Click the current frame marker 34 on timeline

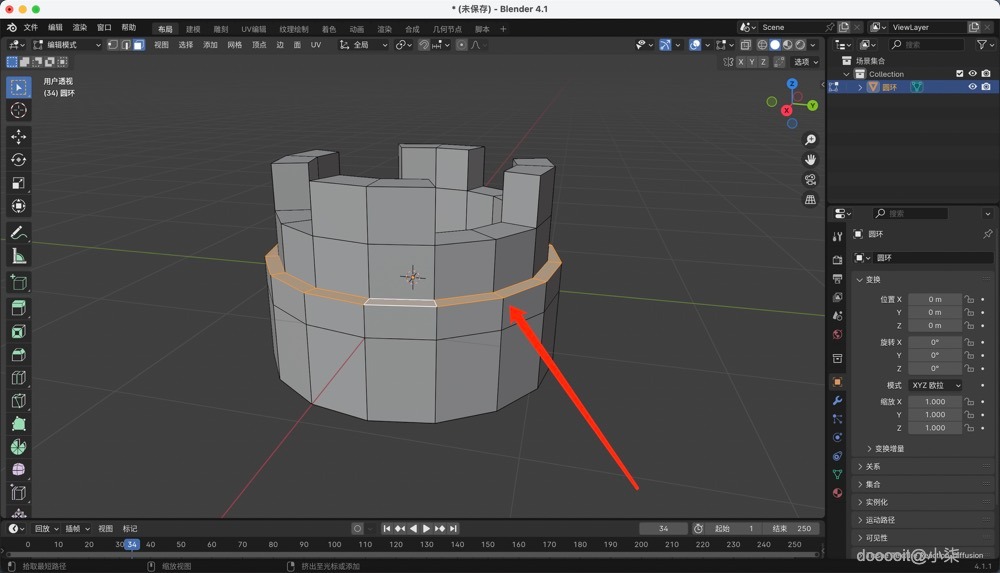132,544
